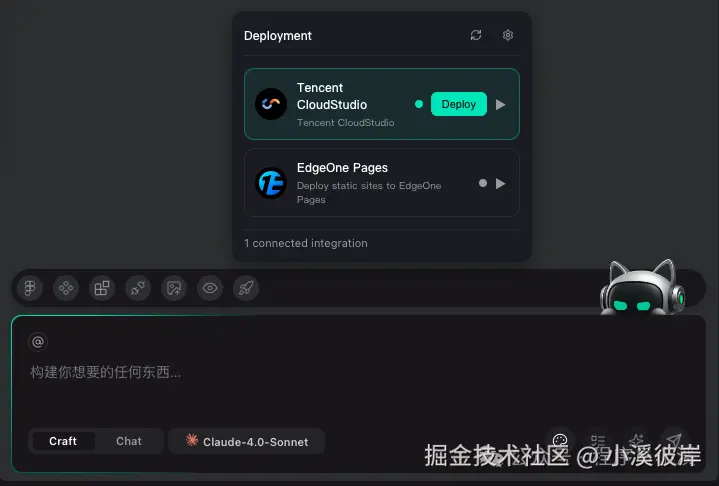This screenshot has width=719, height=486.
Task: Click the refresh icon in Deployment panel
Action: [x=476, y=35]
